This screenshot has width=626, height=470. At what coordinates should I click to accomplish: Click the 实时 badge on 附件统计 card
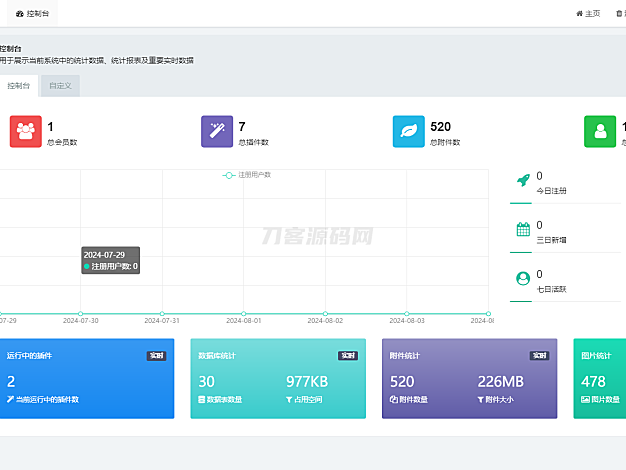point(539,355)
